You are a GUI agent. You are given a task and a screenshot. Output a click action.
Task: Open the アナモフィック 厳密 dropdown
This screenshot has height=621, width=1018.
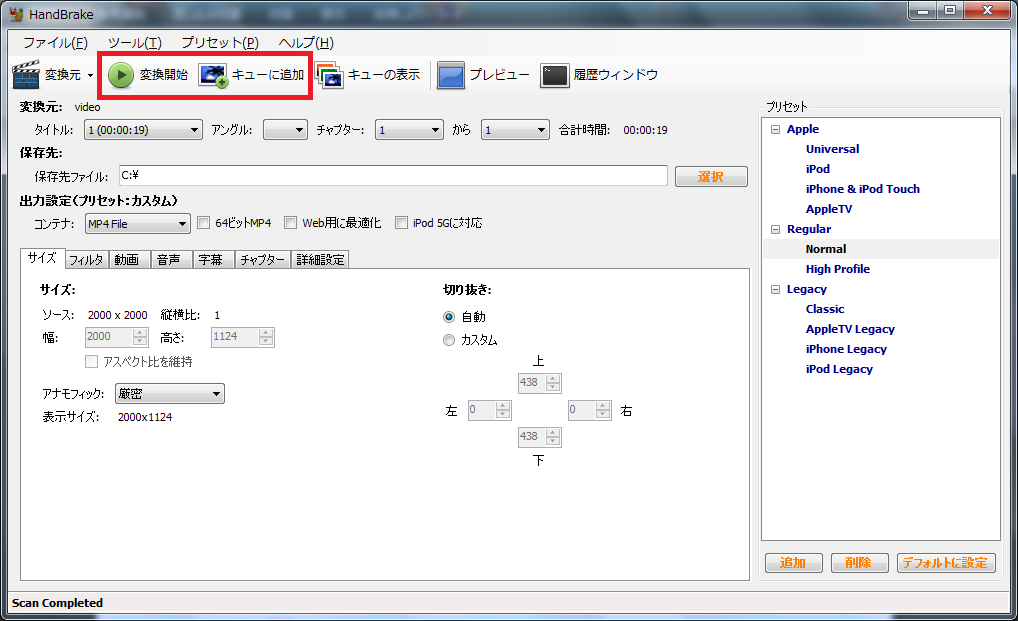[x=170, y=394]
